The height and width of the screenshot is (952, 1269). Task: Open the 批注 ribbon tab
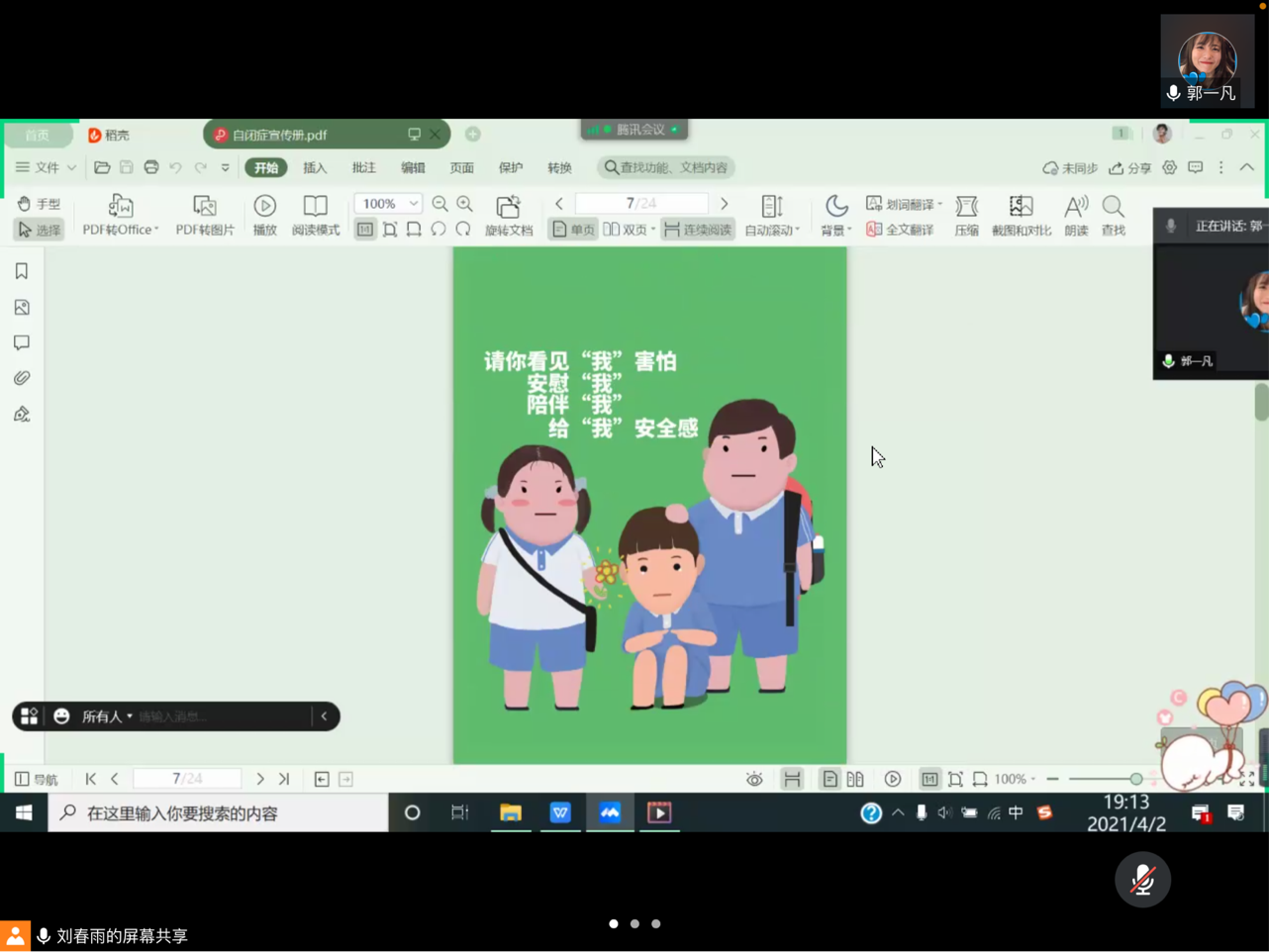pos(363,168)
